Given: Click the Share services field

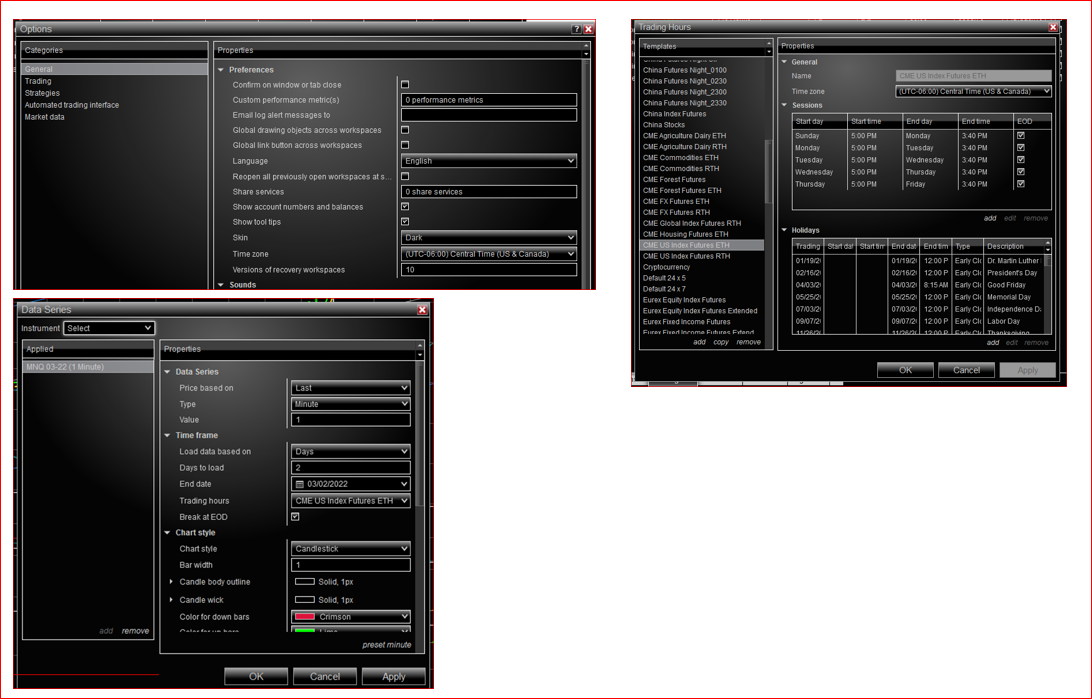Looking at the screenshot, I should (489, 191).
